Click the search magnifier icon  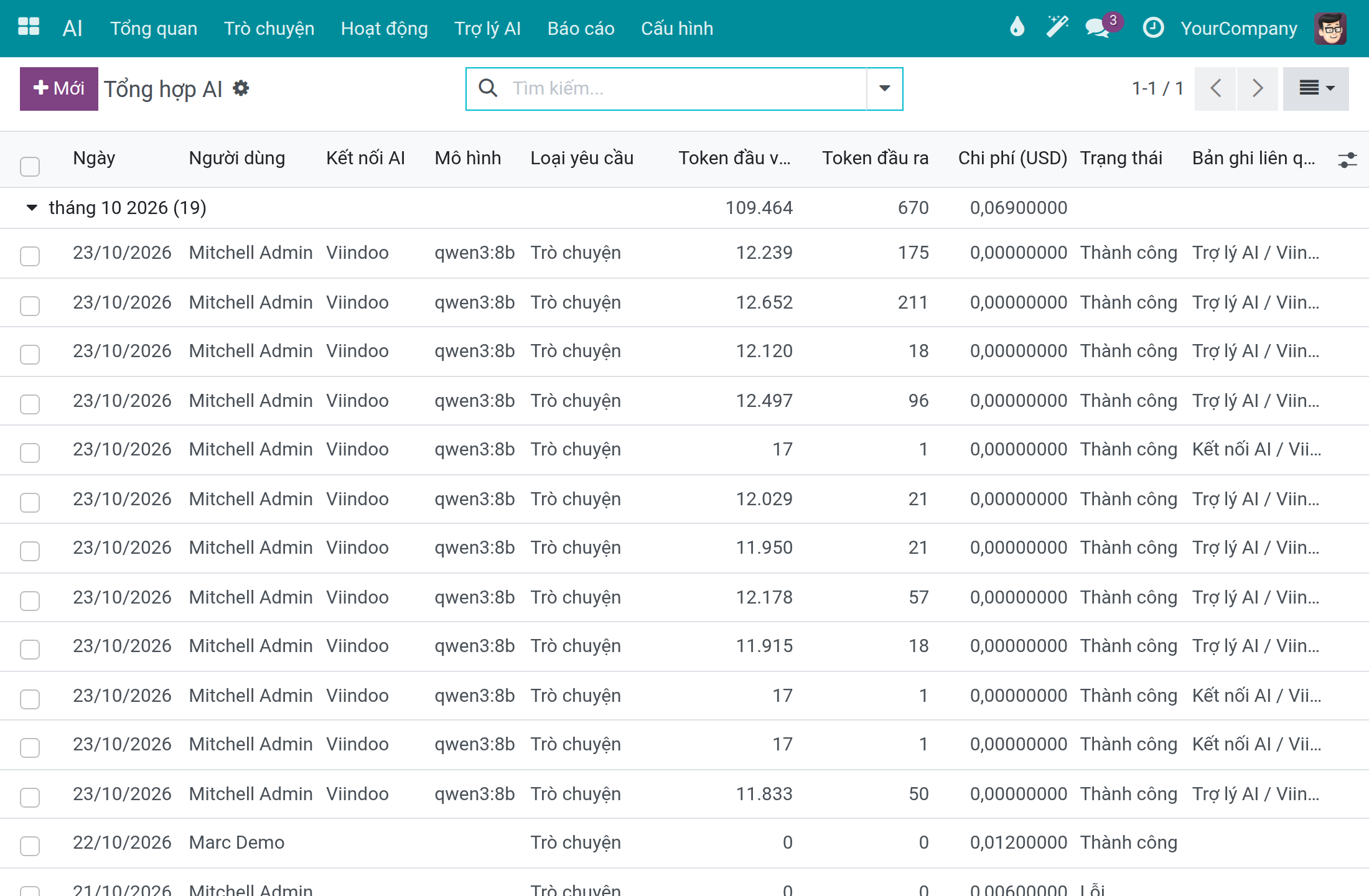[x=488, y=88]
